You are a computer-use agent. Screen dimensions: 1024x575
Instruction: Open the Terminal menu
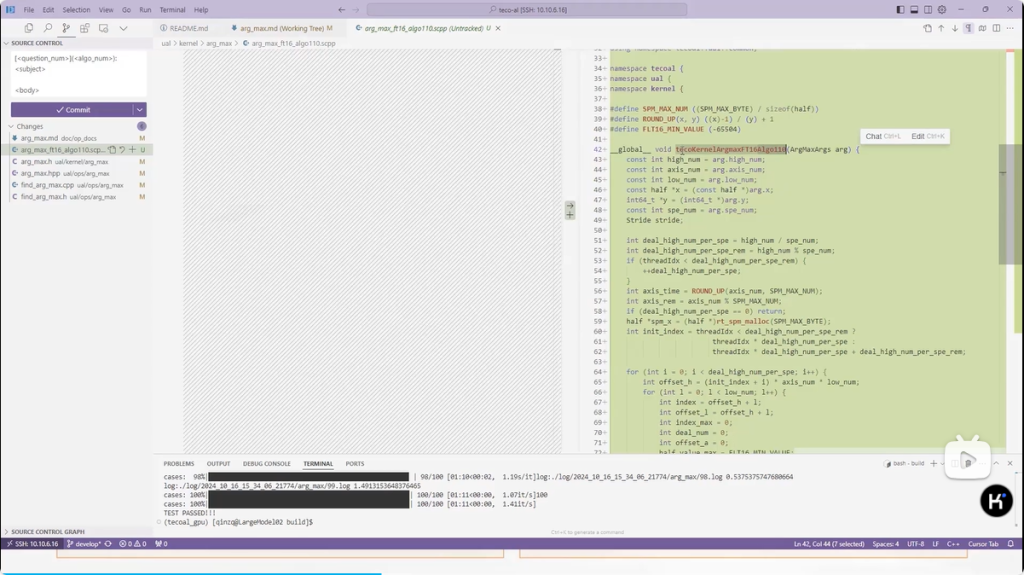172,10
